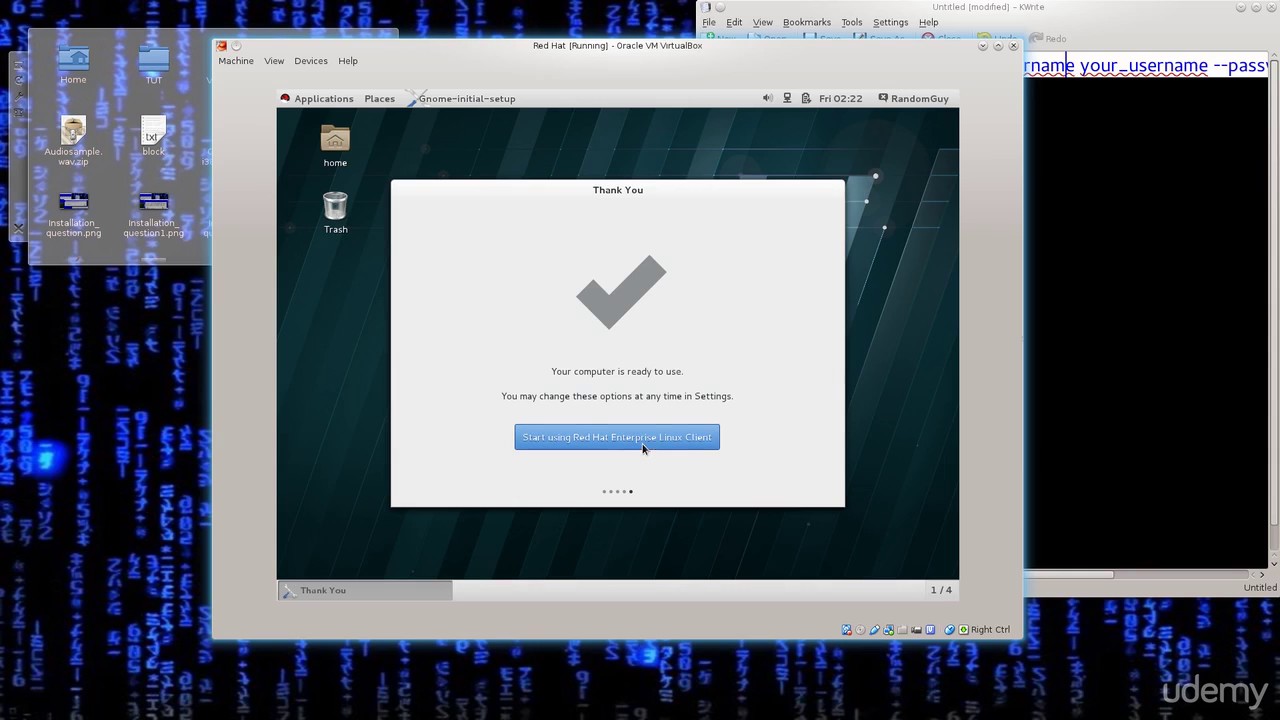Click the VirtualBox optical drive status icon
1280x720 pixels.
pyautogui.click(x=860, y=630)
